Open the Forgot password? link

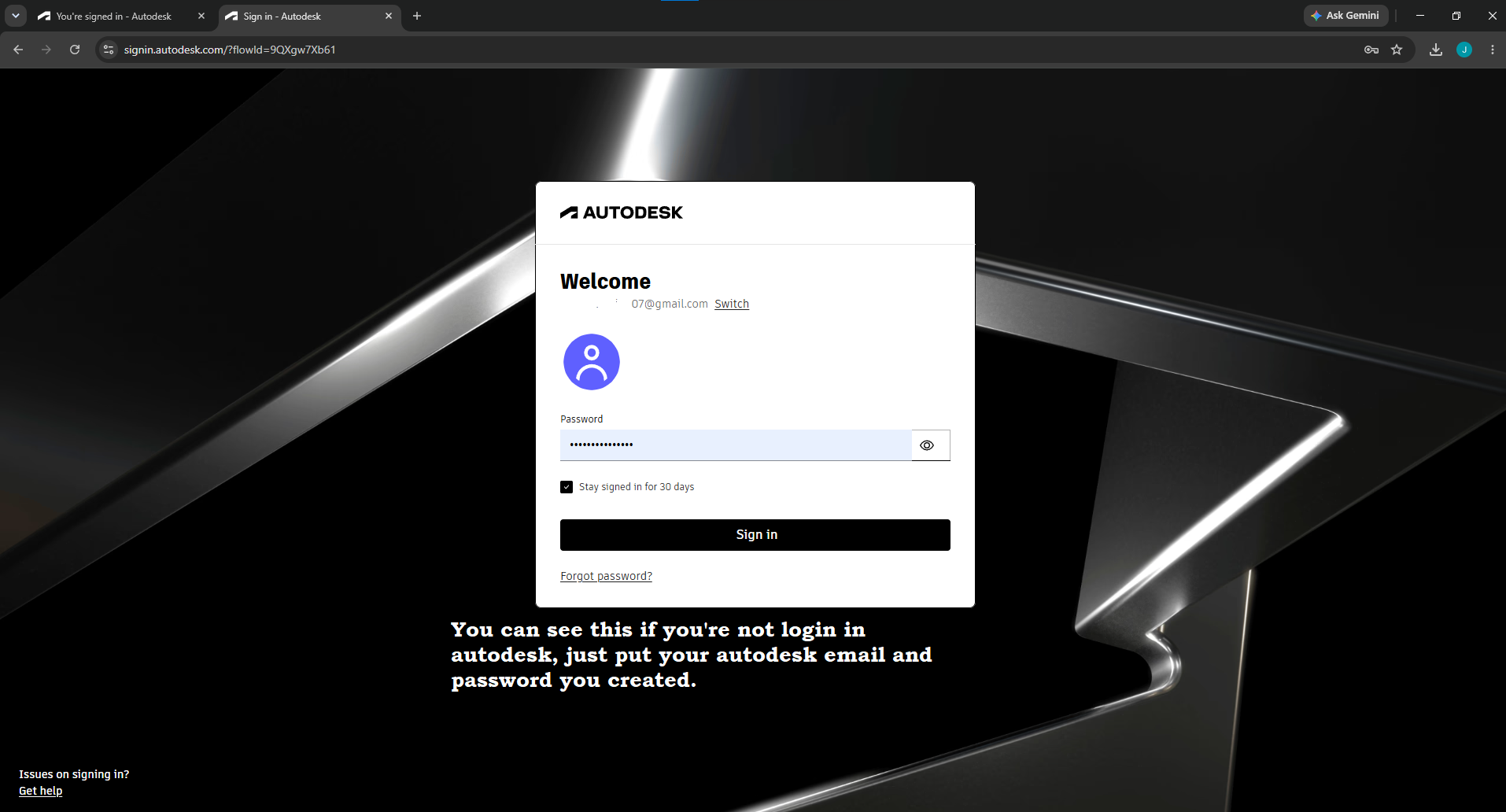coord(606,576)
